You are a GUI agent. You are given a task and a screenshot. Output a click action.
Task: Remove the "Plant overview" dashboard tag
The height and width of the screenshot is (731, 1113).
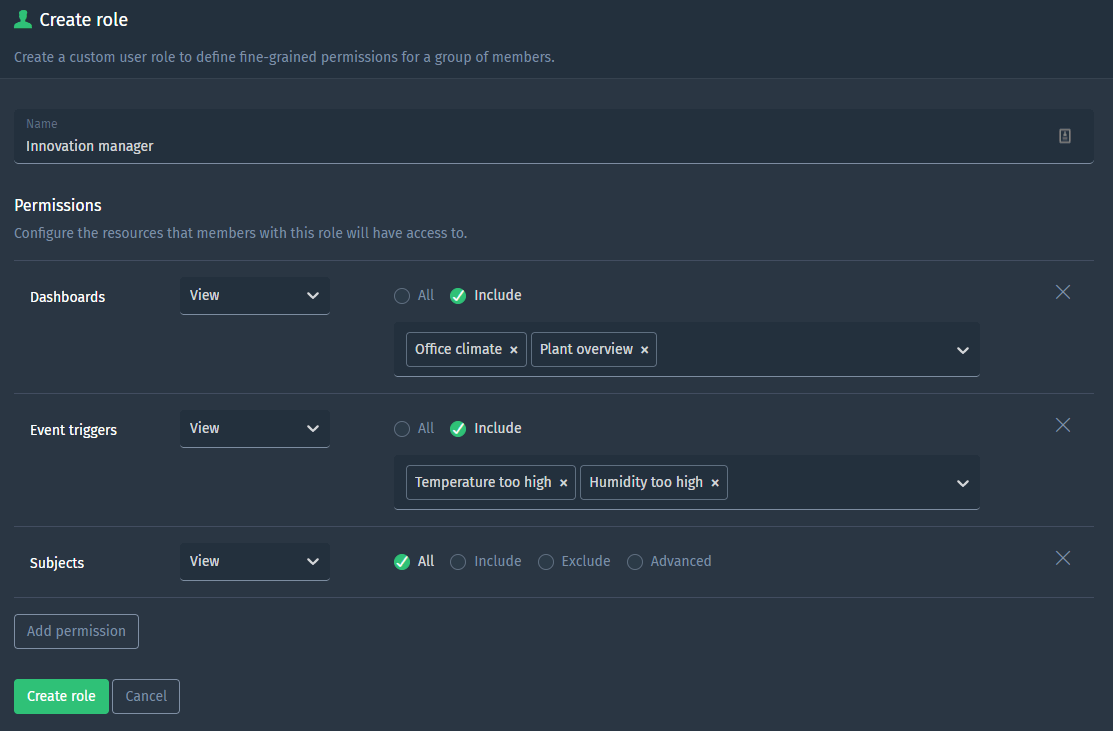644,349
